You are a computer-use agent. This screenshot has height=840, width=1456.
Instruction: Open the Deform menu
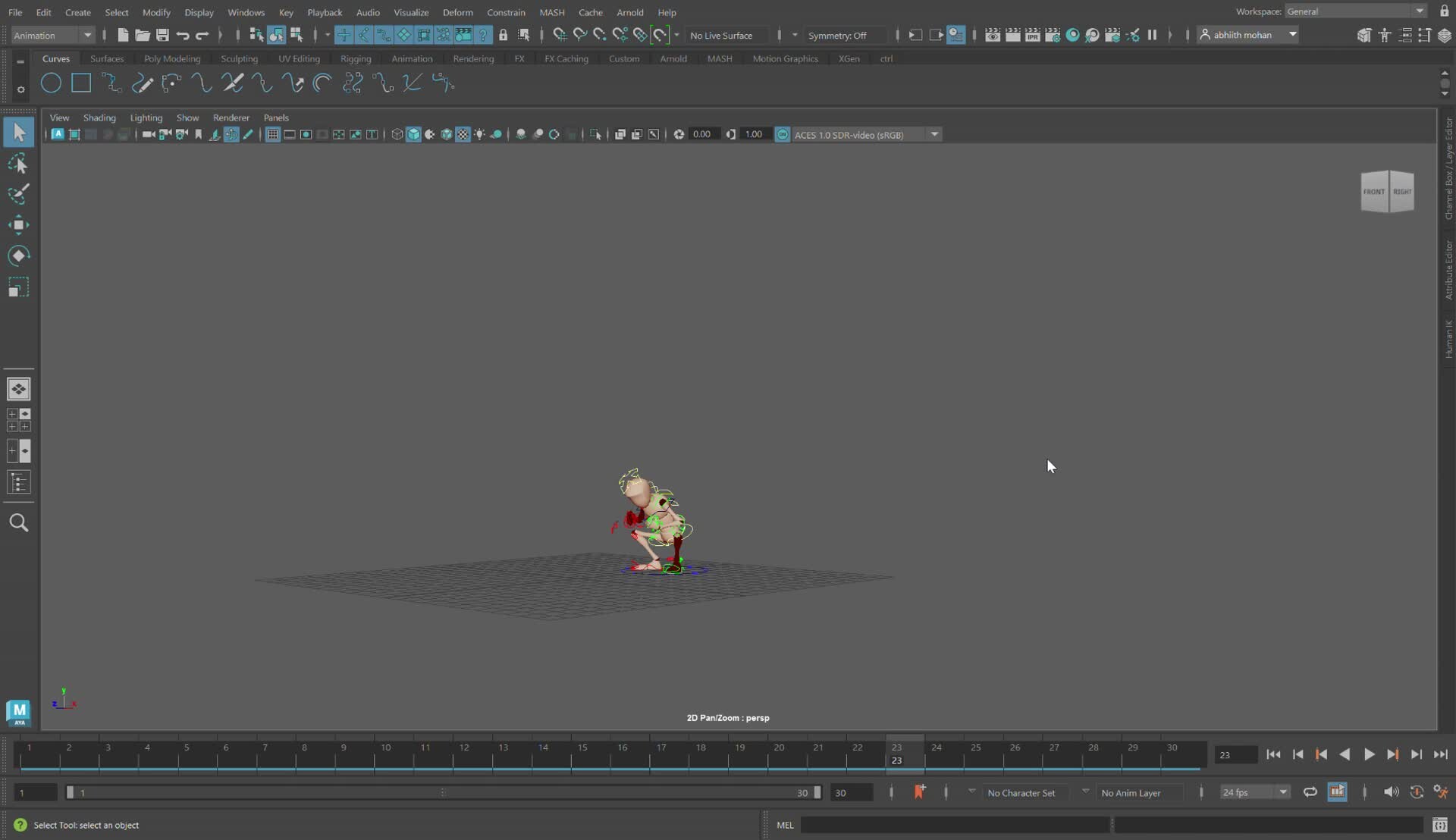pos(459,12)
